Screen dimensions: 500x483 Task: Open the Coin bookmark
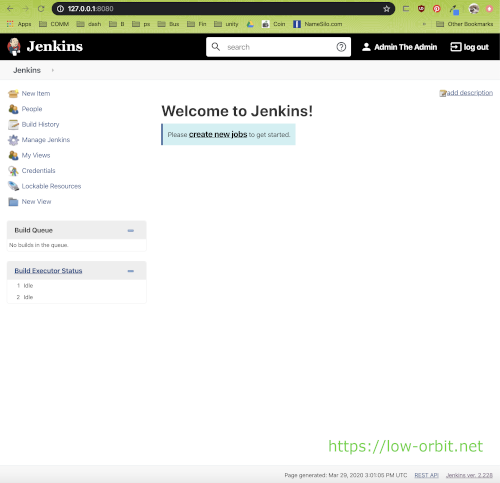(x=274, y=24)
